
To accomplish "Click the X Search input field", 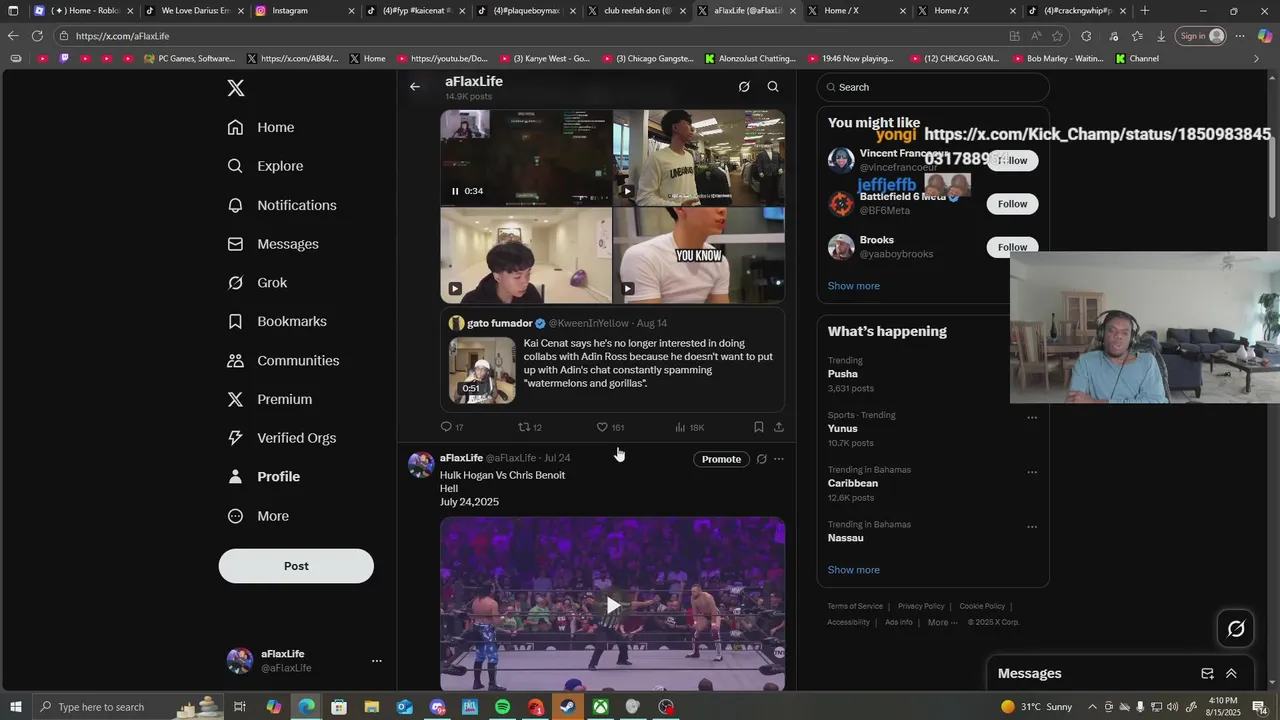I will (932, 87).
